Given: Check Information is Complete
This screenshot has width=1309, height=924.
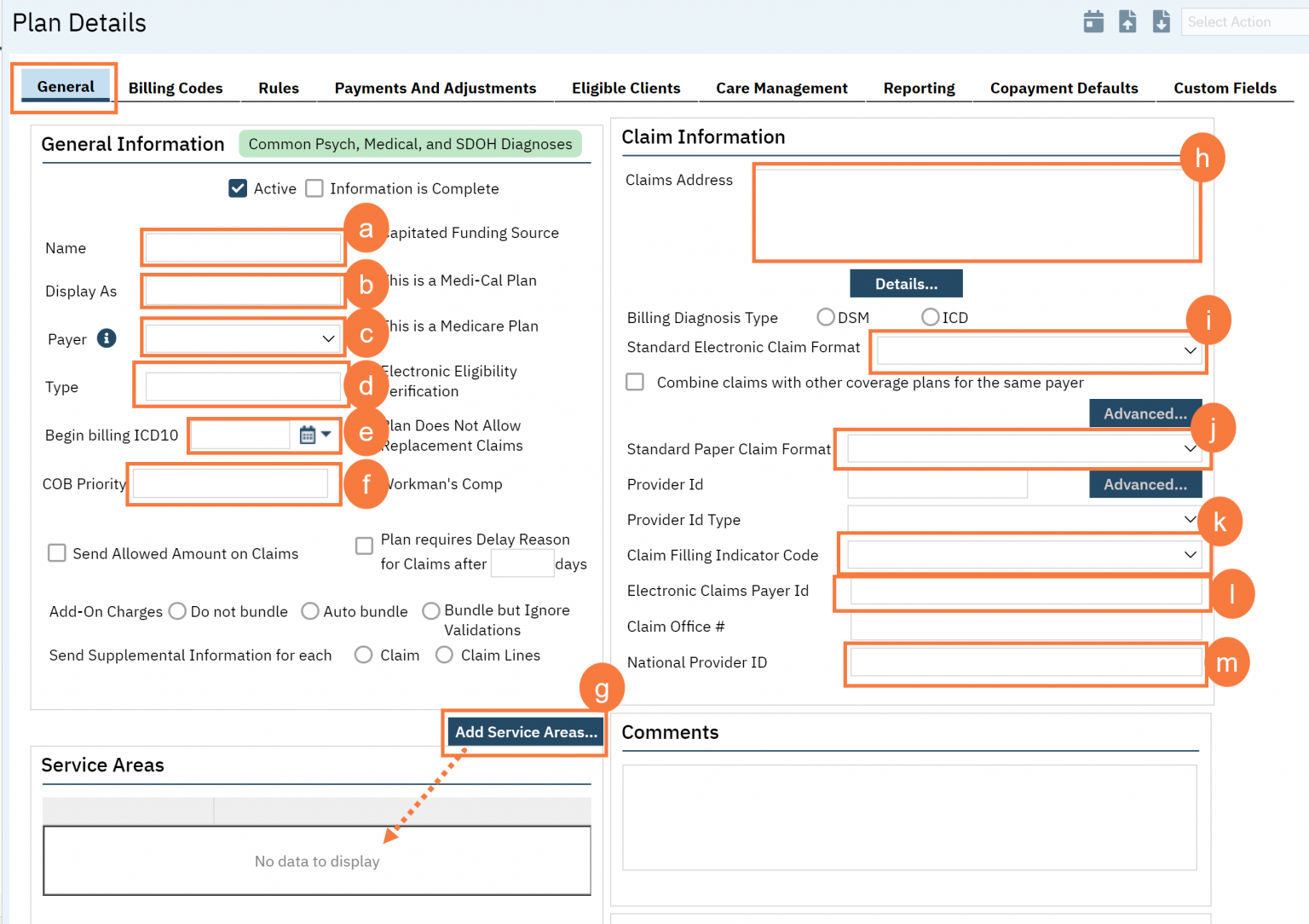Looking at the screenshot, I should click(314, 188).
